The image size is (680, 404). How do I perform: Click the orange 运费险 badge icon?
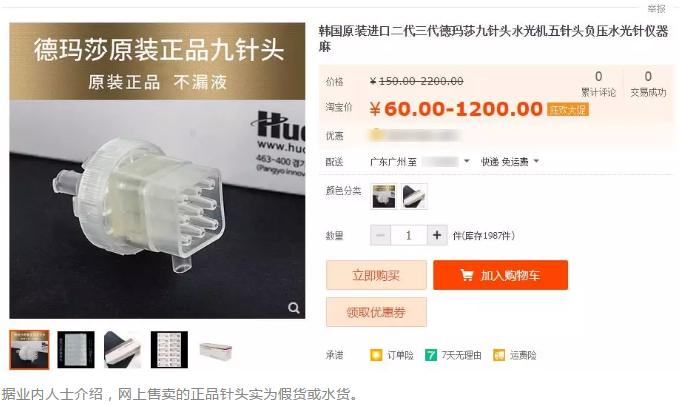(499, 355)
